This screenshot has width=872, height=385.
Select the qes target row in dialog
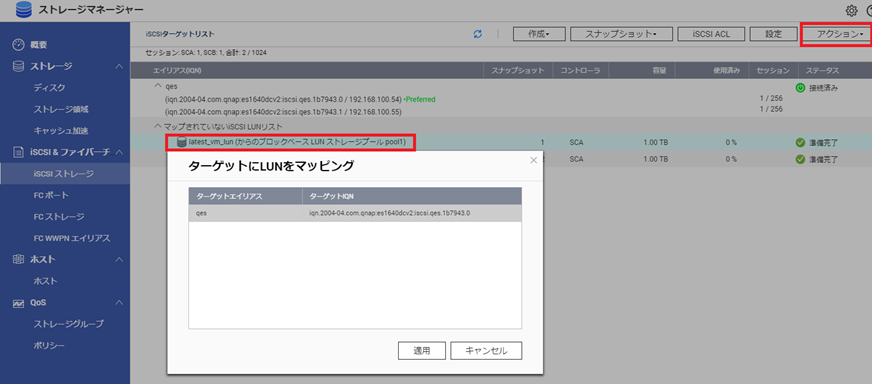click(x=355, y=213)
